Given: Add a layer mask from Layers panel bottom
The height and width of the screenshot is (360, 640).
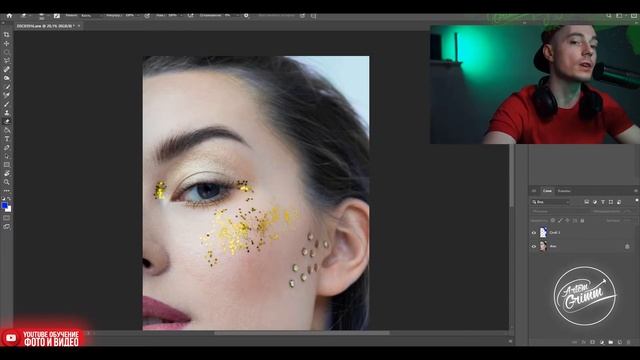Looking at the screenshot, I should (x=593, y=342).
